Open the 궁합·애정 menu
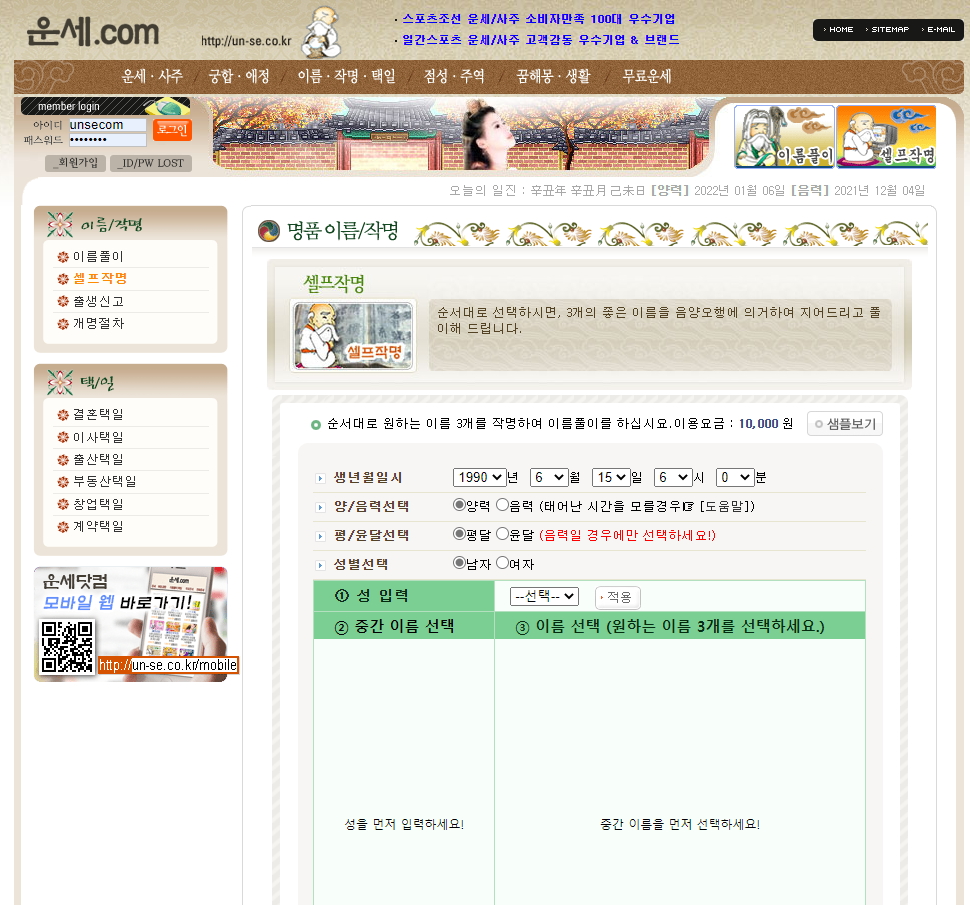Screen dimensions: 970x905 pos(238,76)
